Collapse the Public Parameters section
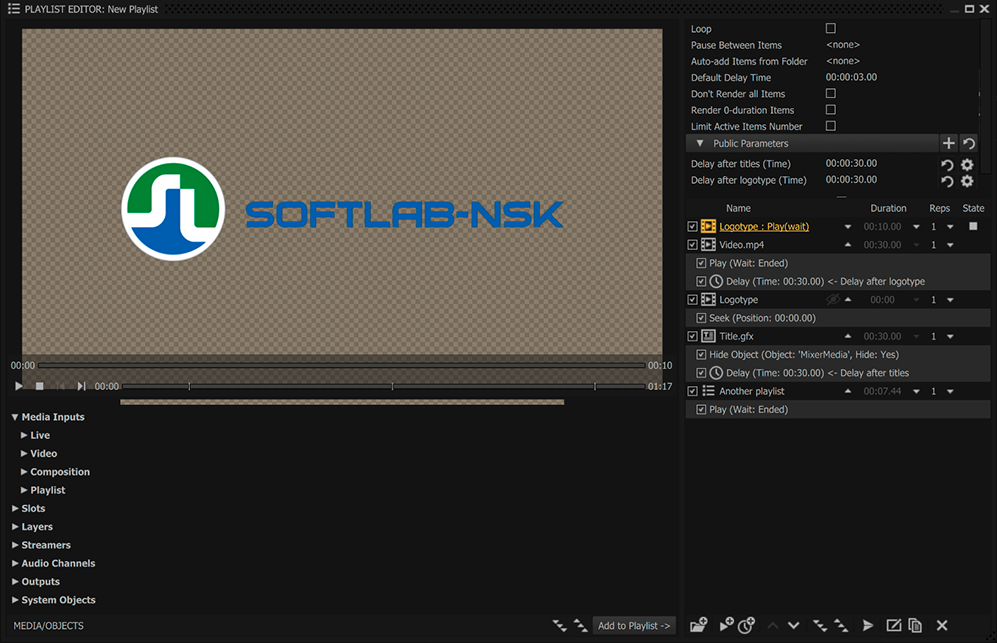Image resolution: width=997 pixels, height=643 pixels. click(x=699, y=143)
